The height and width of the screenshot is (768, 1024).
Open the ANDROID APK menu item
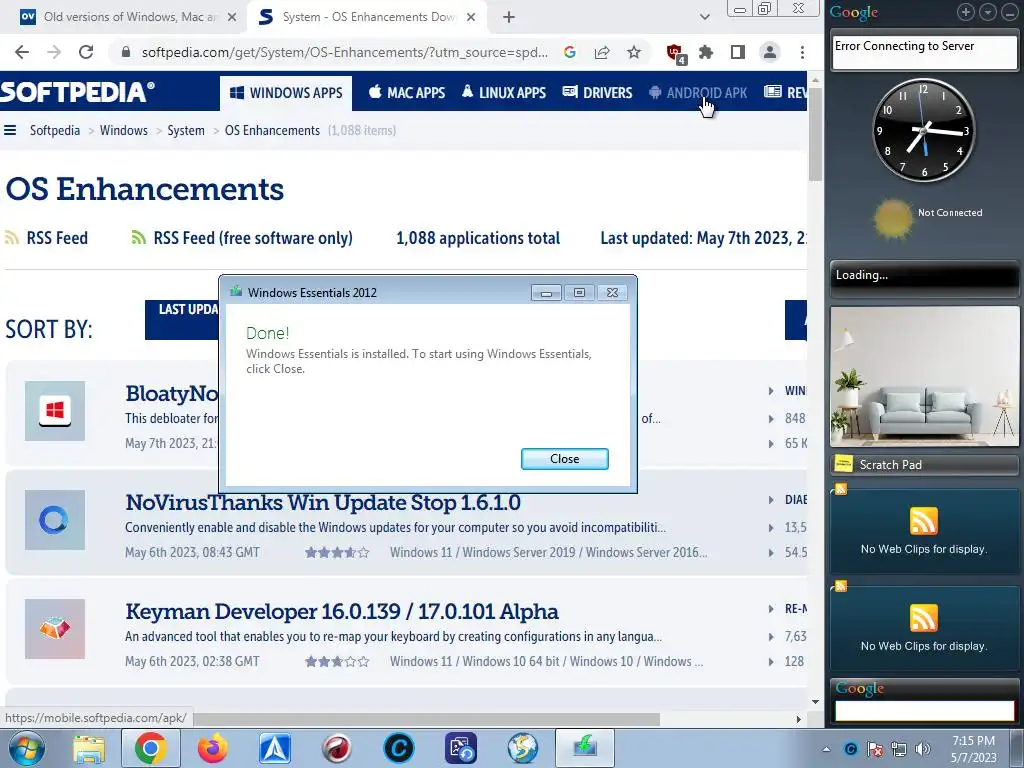pos(698,93)
